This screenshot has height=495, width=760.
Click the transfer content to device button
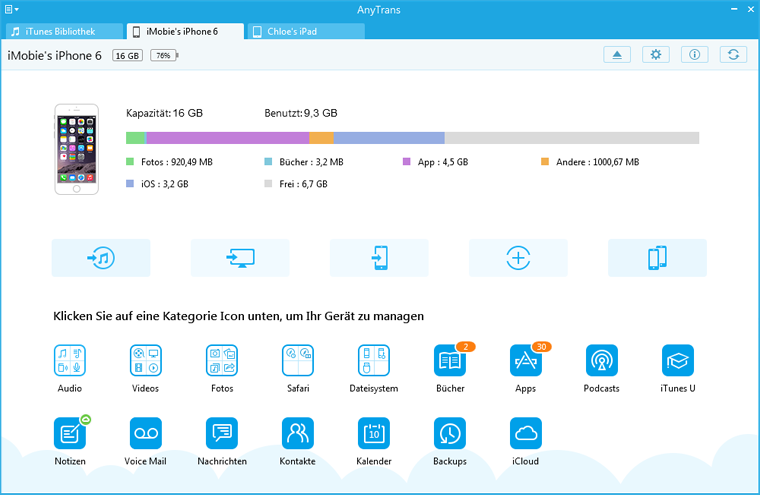pyautogui.click(x=379, y=257)
